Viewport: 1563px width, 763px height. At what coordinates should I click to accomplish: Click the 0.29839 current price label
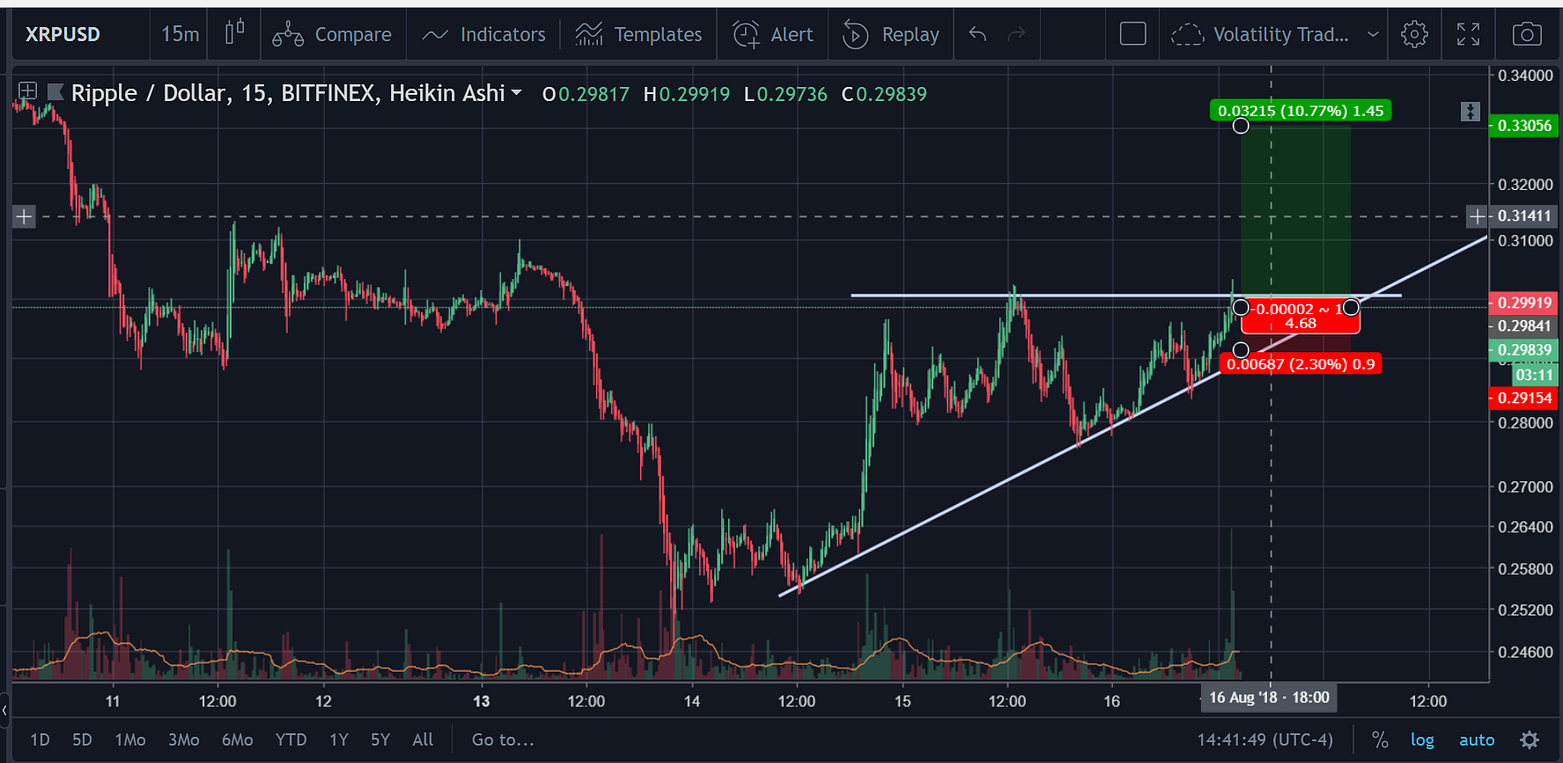(1525, 349)
